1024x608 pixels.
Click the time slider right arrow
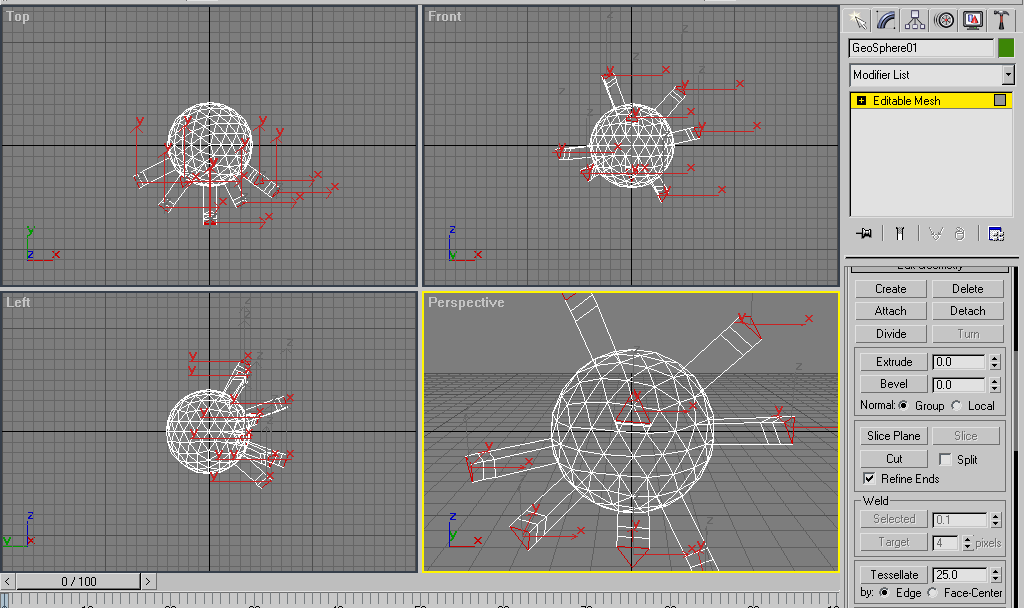coord(148,581)
